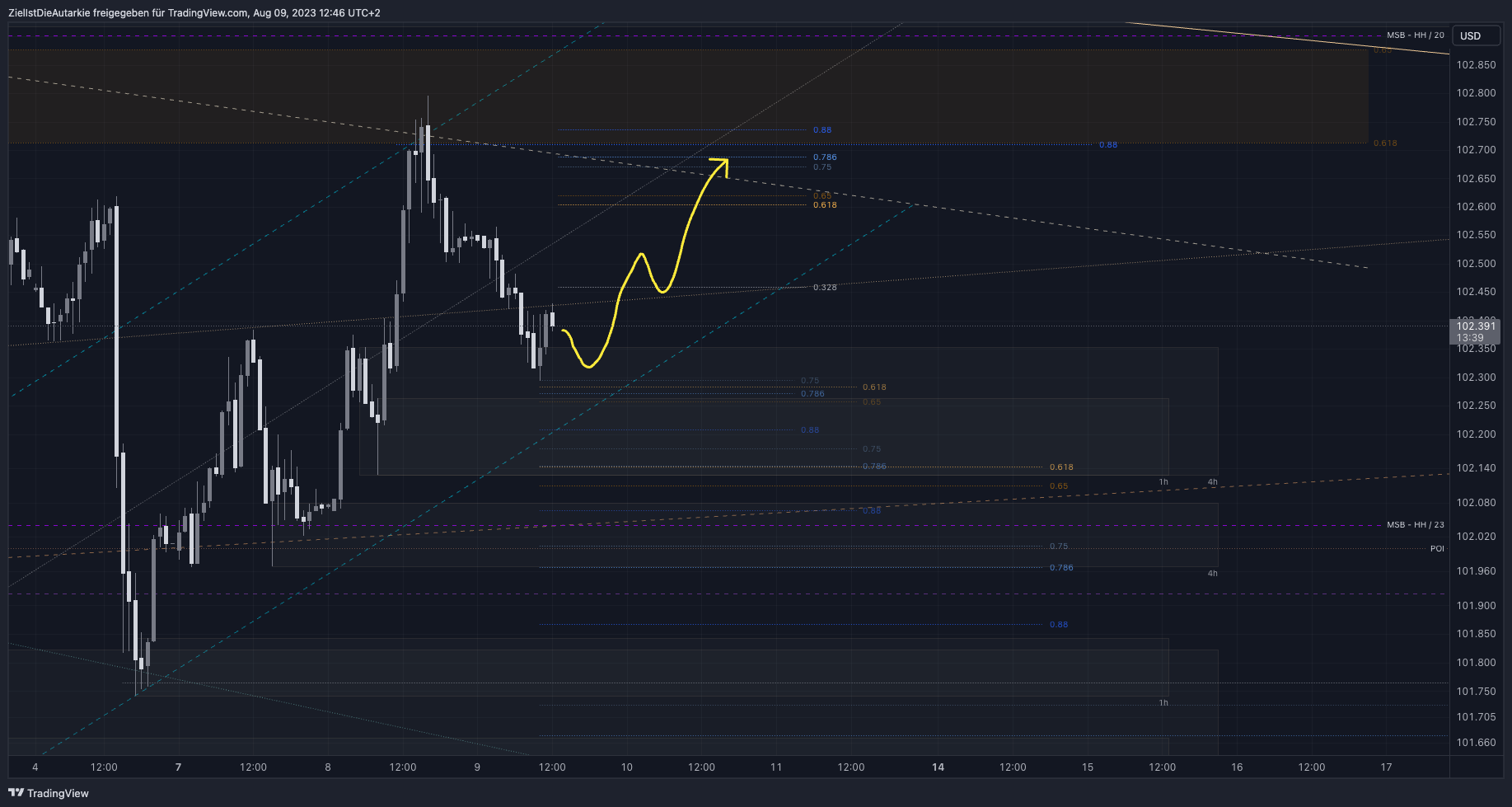Click the 101.705 price axis label
Viewport: 1512px width, 807px height.
tap(1476, 717)
